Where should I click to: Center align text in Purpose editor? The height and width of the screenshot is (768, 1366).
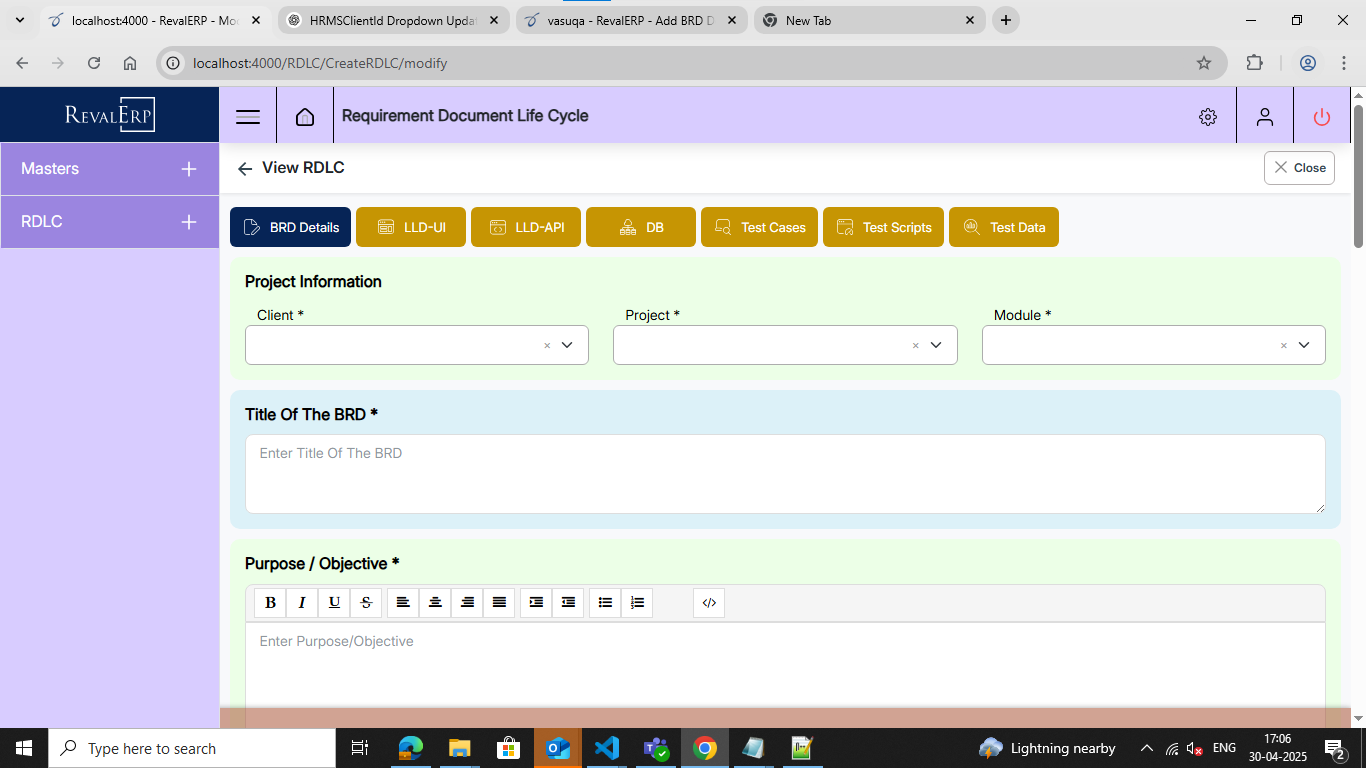point(435,603)
